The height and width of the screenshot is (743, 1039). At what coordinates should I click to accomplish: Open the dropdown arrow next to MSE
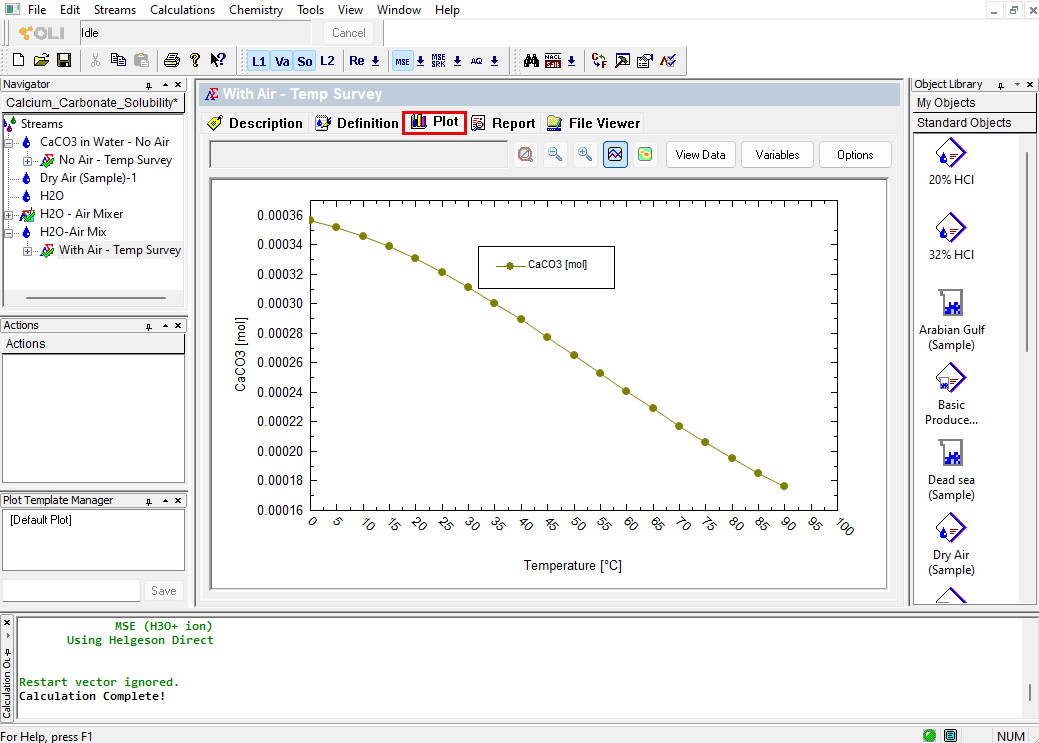tap(420, 61)
